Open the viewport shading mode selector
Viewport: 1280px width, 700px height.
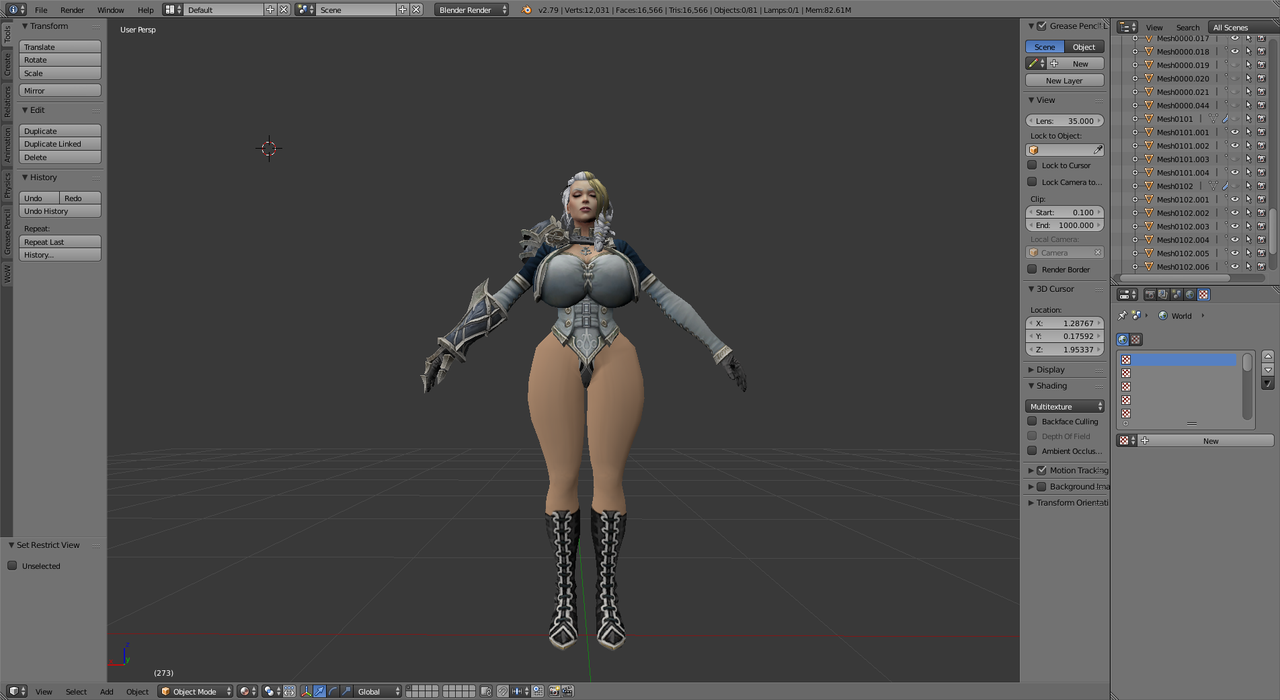(249, 691)
